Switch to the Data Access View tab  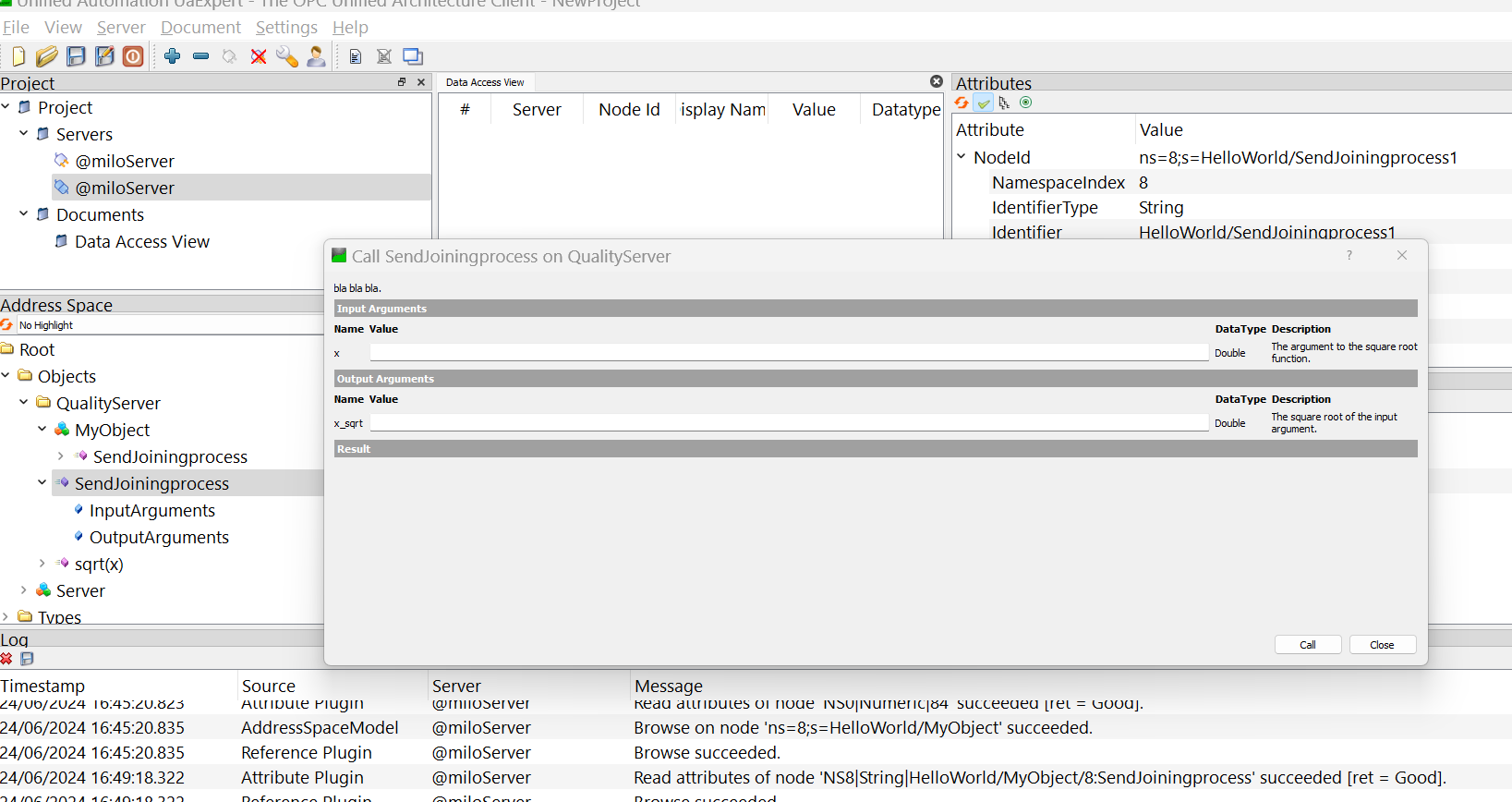485,82
